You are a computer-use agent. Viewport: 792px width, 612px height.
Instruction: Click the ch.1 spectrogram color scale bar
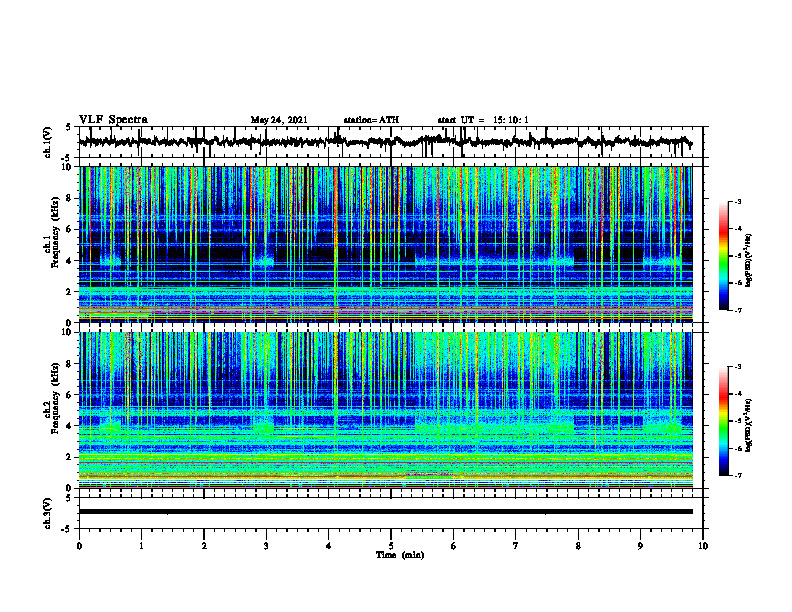723,256
